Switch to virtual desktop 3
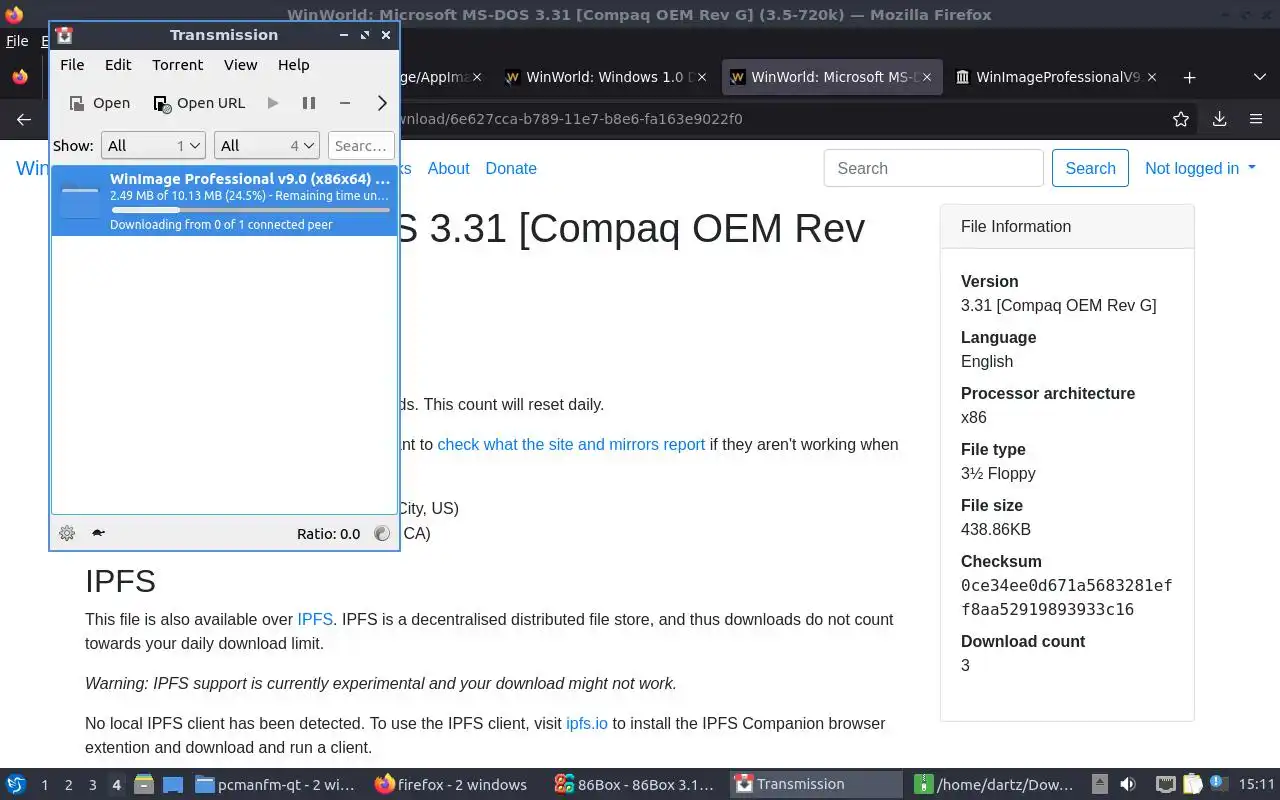Viewport: 1280px width, 800px height. coord(92,785)
